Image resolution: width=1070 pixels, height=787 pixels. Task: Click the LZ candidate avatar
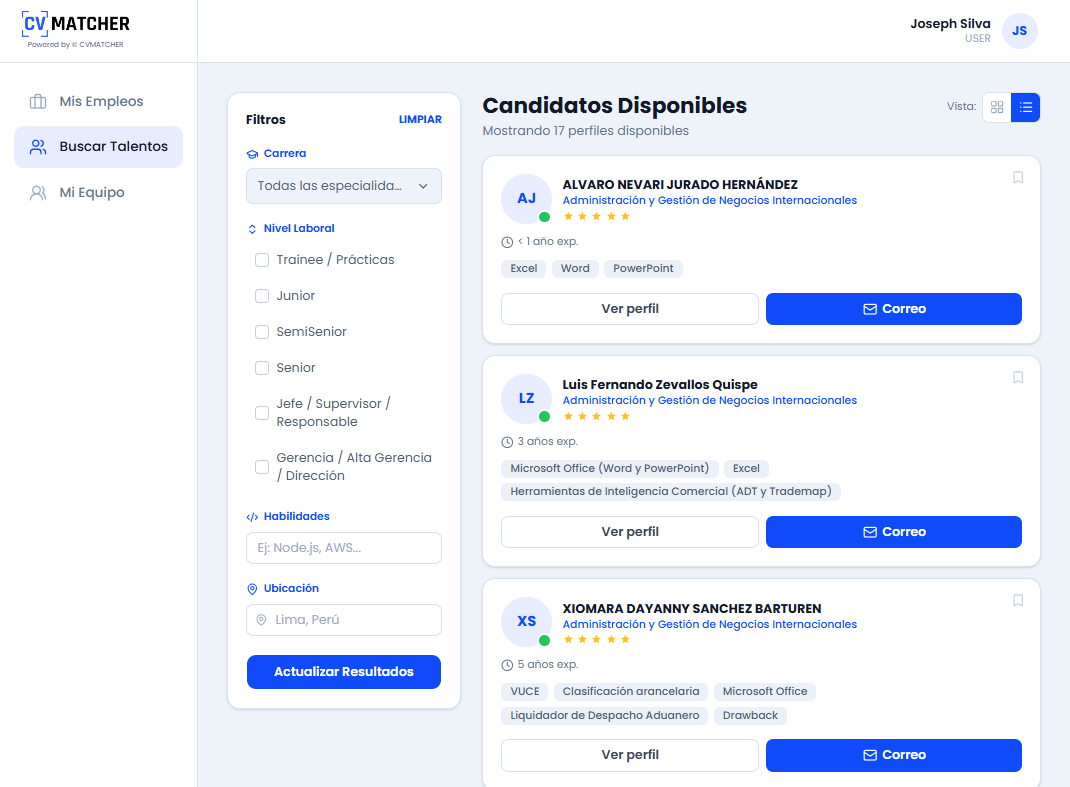point(526,399)
